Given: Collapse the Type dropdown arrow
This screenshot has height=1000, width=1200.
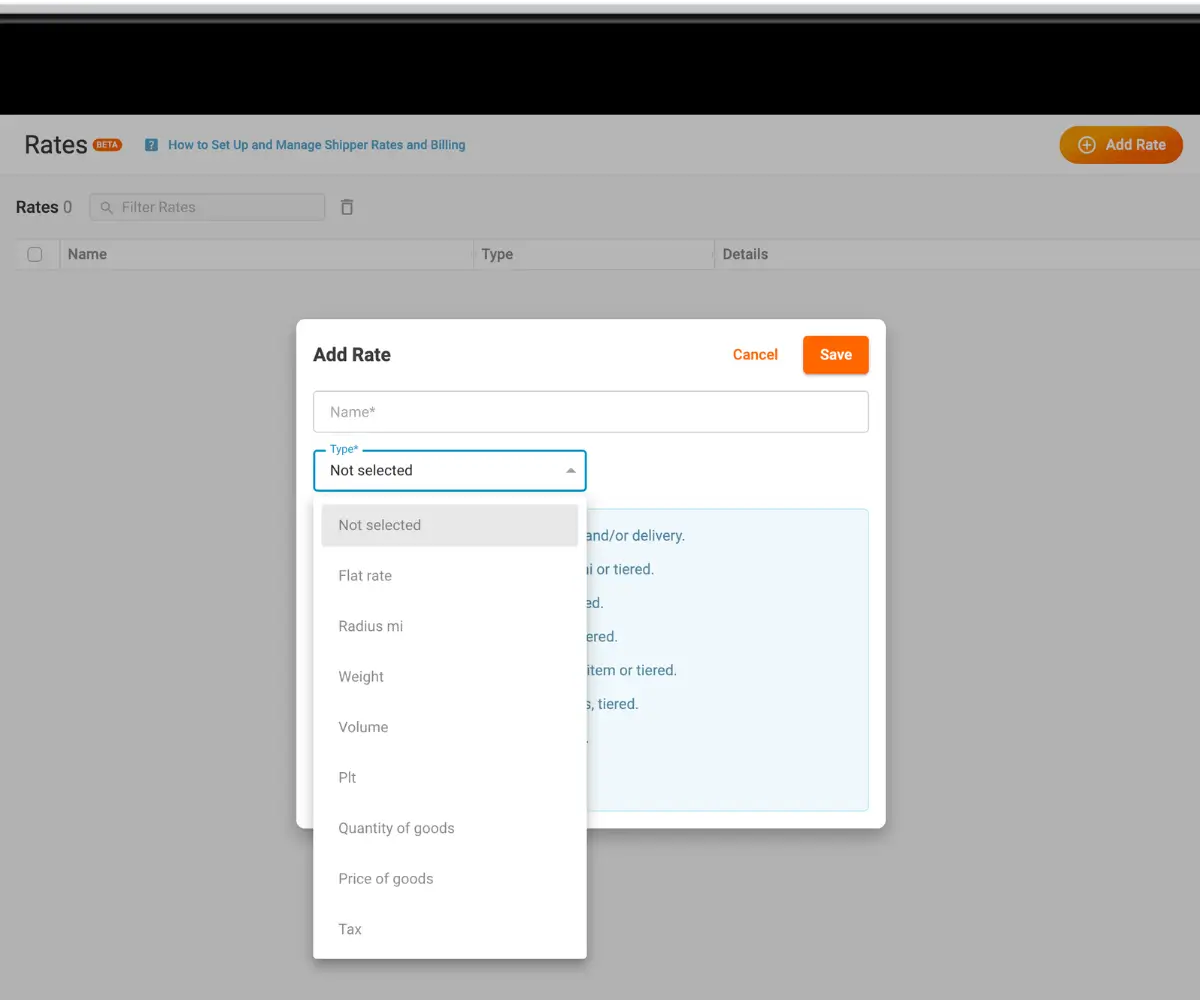Looking at the screenshot, I should click(570, 470).
